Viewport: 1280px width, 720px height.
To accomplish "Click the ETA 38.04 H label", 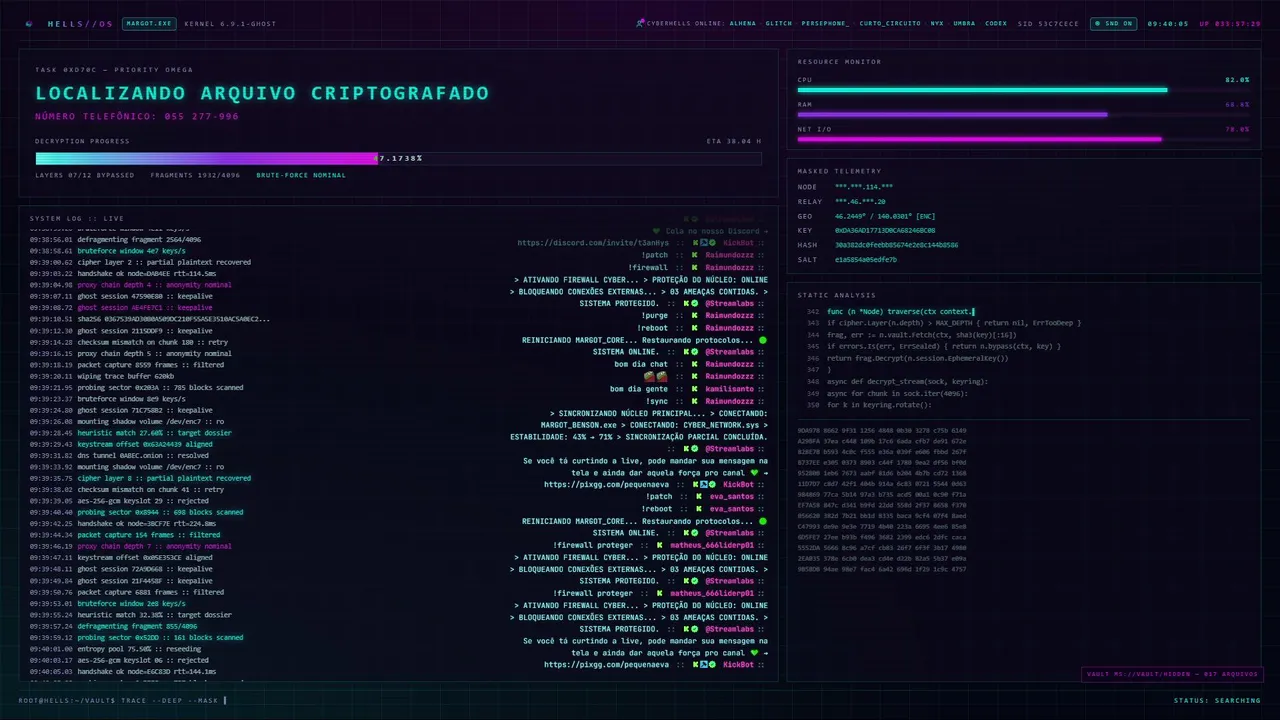I will pyautogui.click(x=733, y=141).
